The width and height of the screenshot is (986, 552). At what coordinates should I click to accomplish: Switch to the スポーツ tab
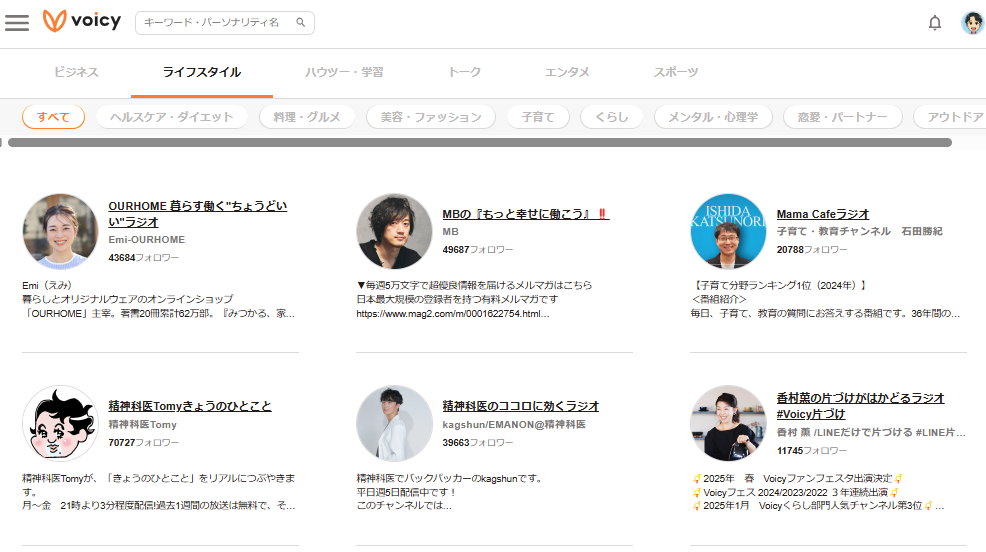[675, 72]
